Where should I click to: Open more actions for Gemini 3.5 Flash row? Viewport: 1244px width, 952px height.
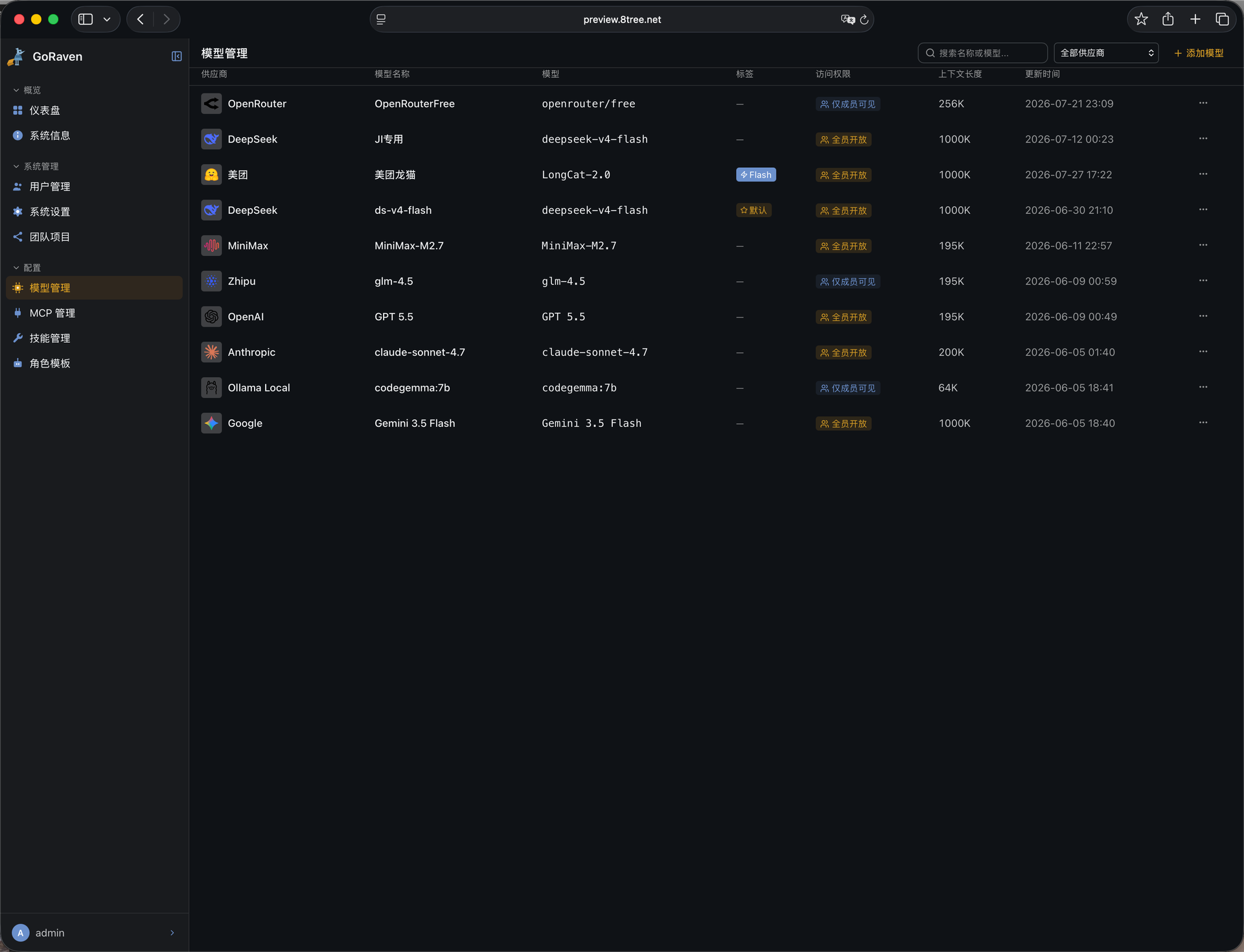click(1203, 423)
